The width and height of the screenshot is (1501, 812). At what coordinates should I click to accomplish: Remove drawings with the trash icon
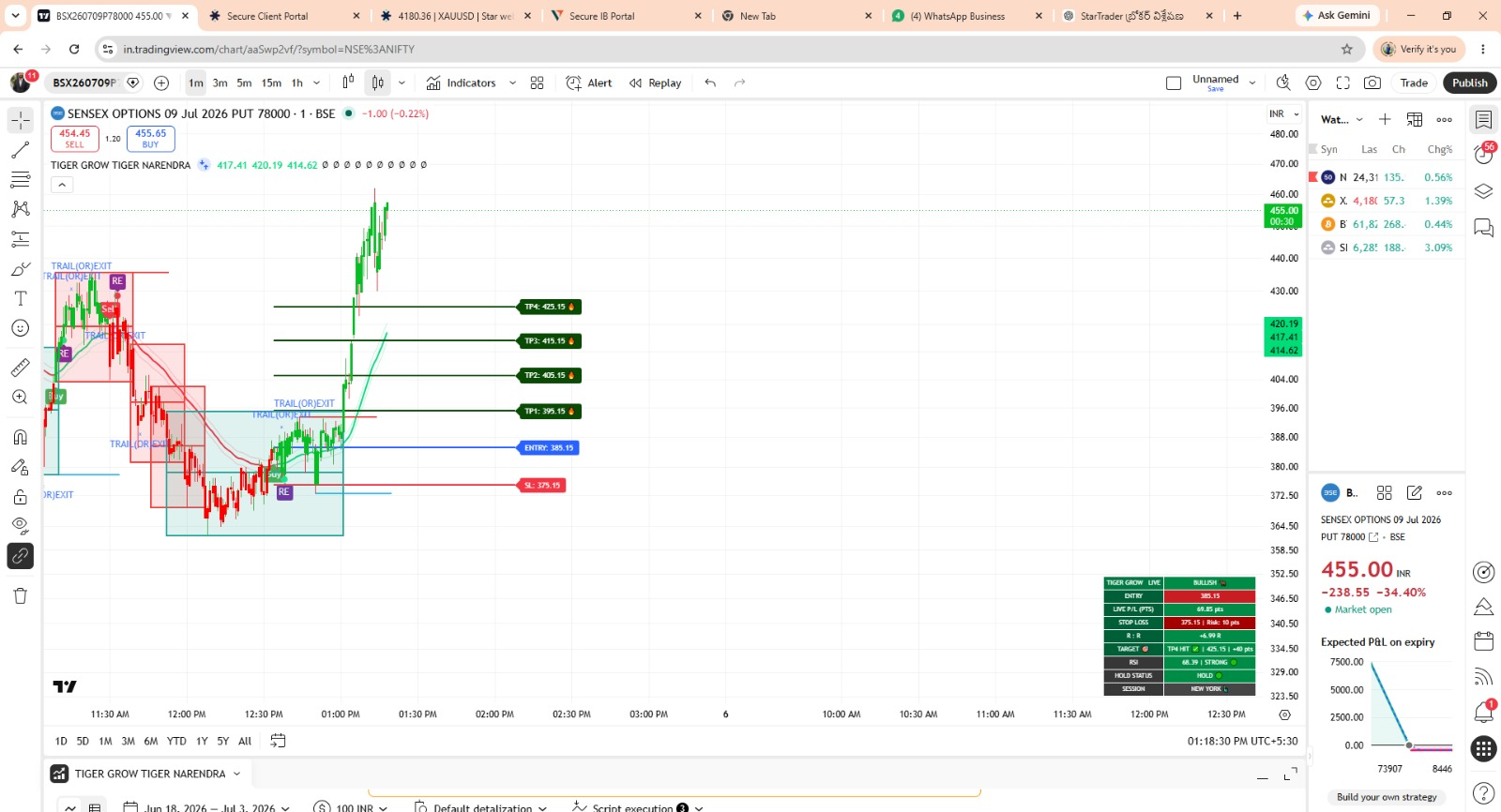point(21,595)
